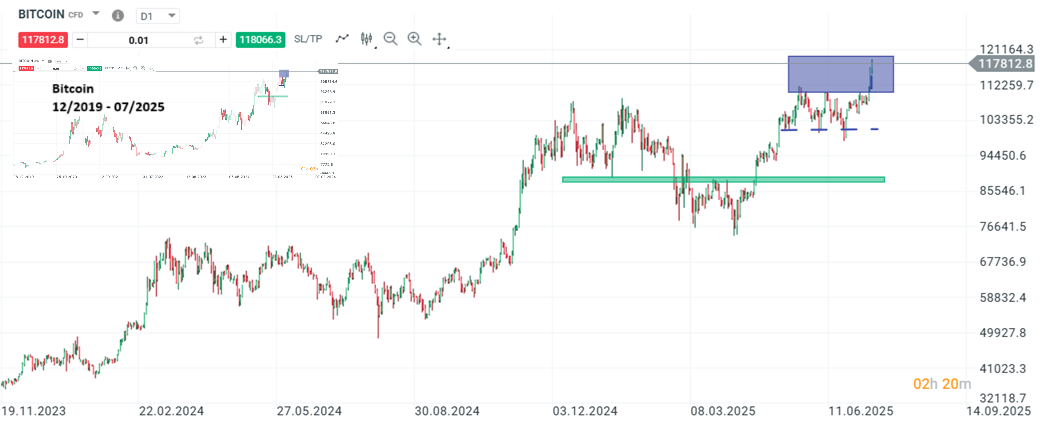Select the candlestick chart type icon
The width and height of the screenshot is (1061, 421).
click(x=367, y=39)
